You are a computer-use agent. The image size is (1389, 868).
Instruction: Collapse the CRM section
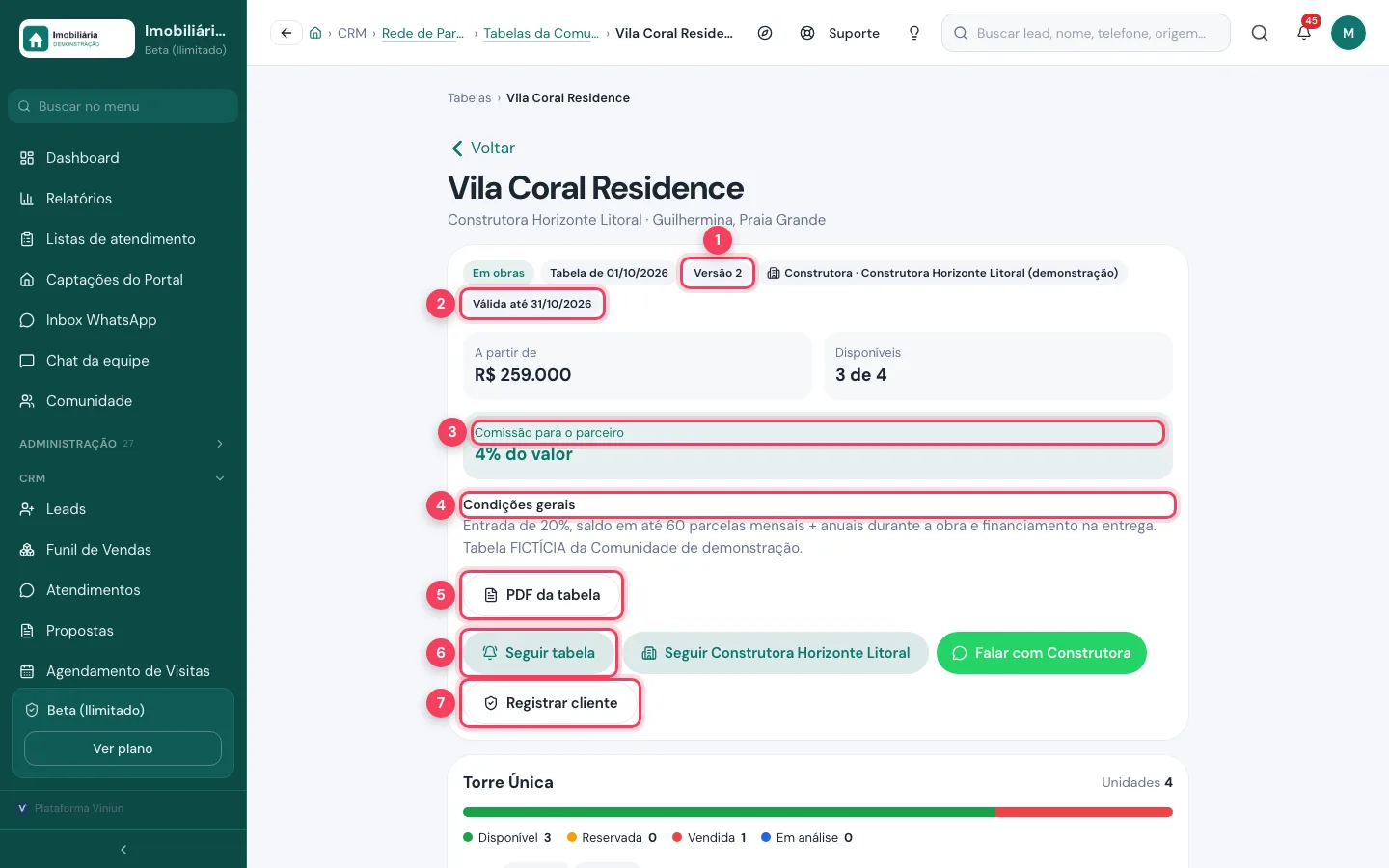click(123, 478)
